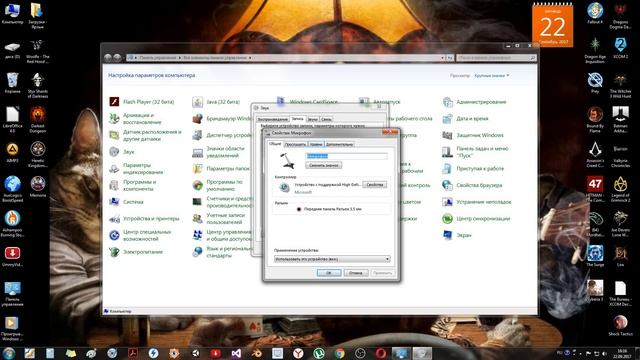Image resolution: width=640 pixels, height=360 pixels.
Task: Open the Звук control panel item
Action: coord(122,151)
